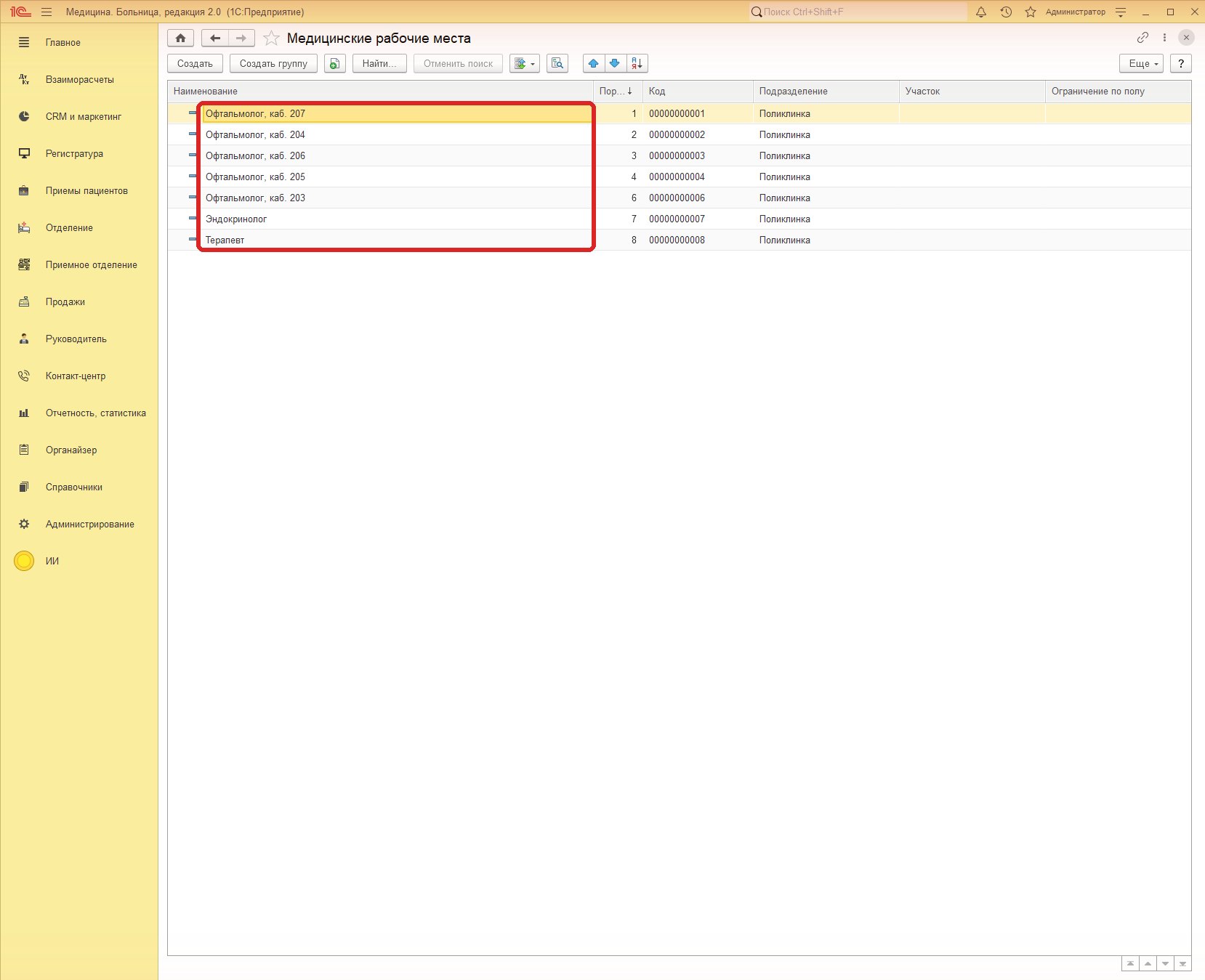Click the help question mark button

(x=1181, y=64)
